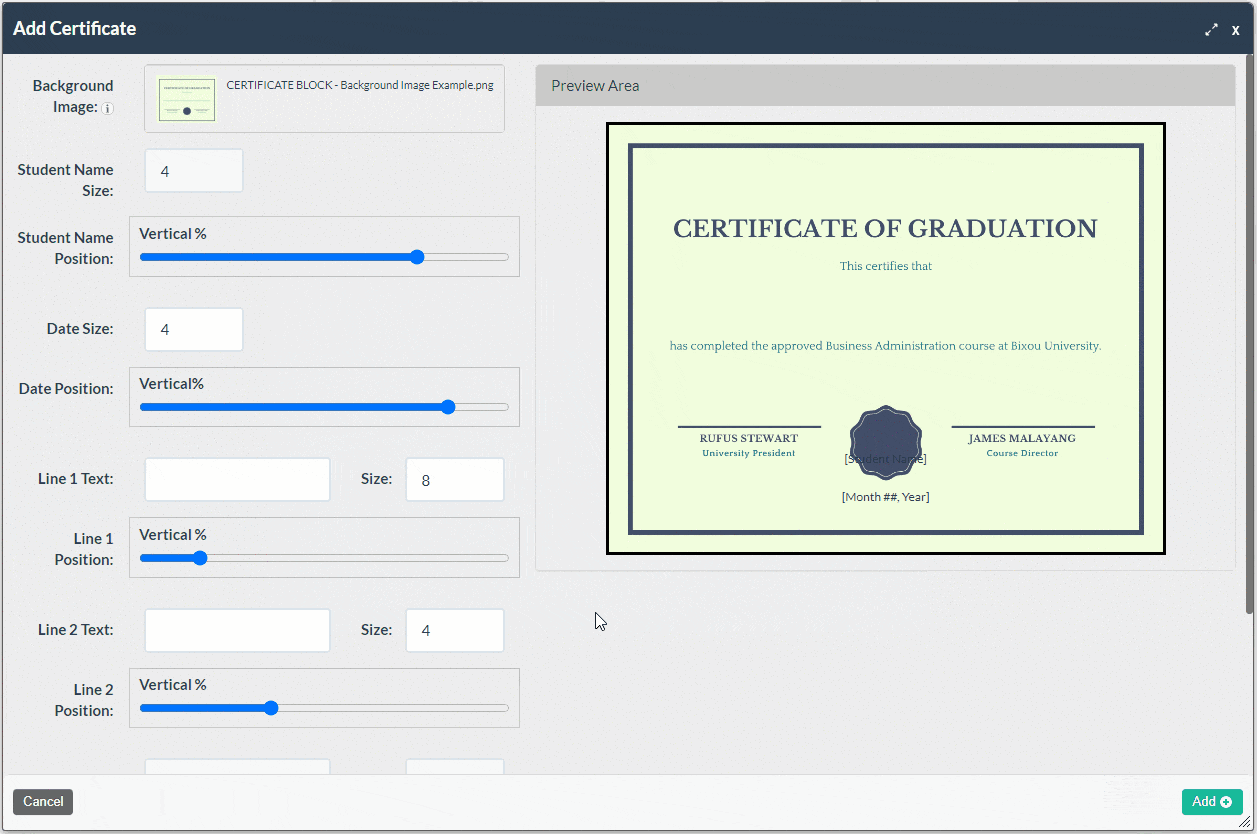Click the Add button
This screenshot has height=834, width=1257.
point(1212,801)
